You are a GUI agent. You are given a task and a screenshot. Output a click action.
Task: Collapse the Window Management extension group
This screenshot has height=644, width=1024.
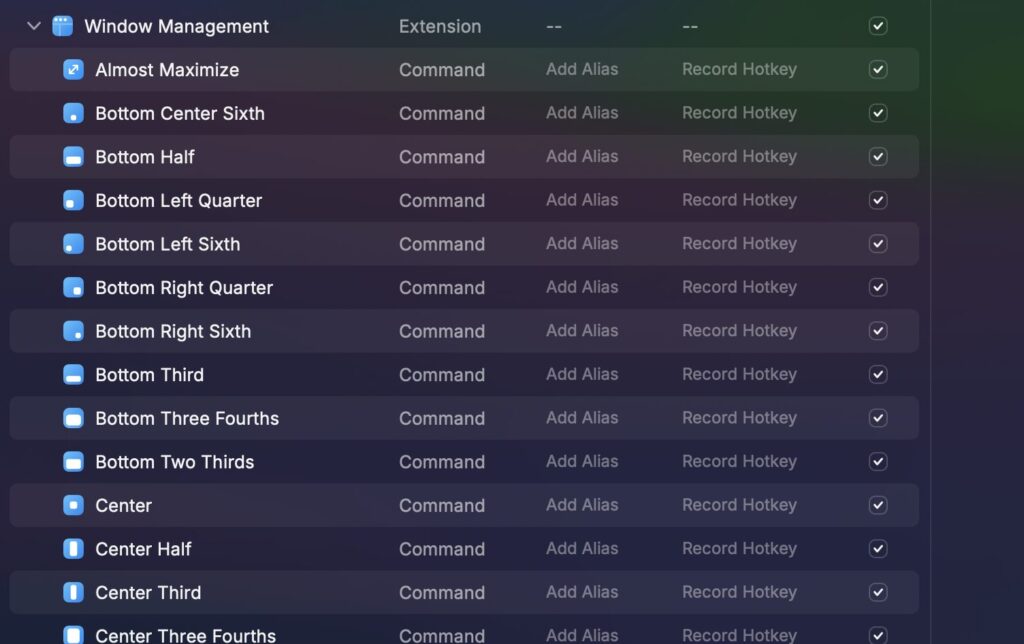click(x=34, y=26)
